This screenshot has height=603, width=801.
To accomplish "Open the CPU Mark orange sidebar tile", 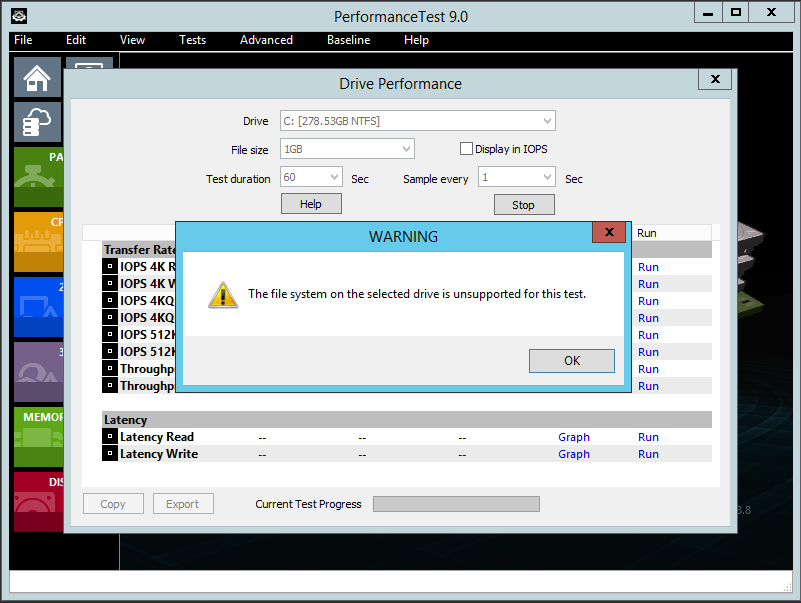I will [x=39, y=242].
